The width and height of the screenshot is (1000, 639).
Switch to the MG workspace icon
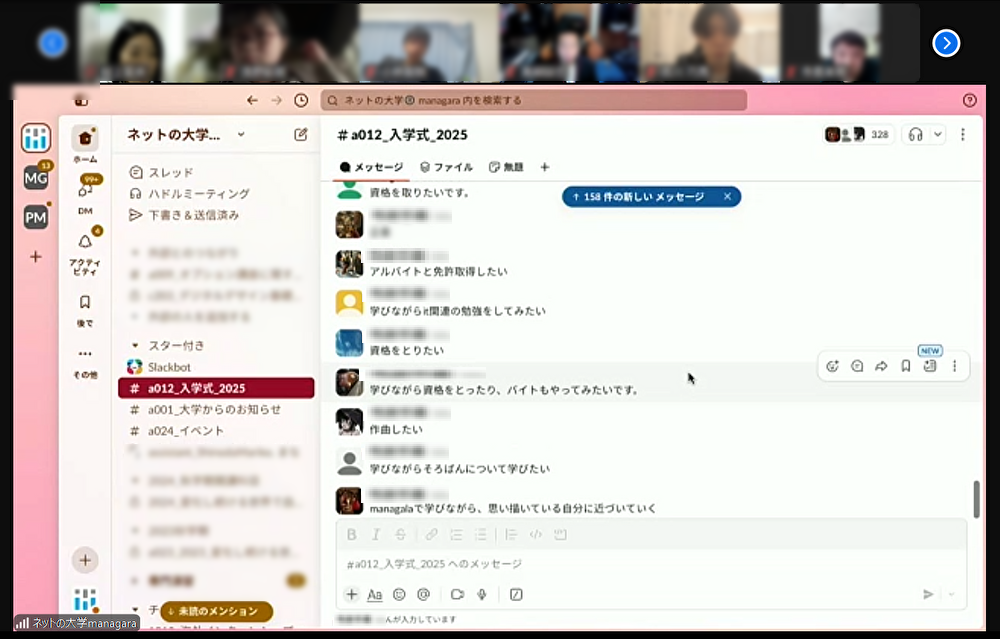tap(36, 178)
